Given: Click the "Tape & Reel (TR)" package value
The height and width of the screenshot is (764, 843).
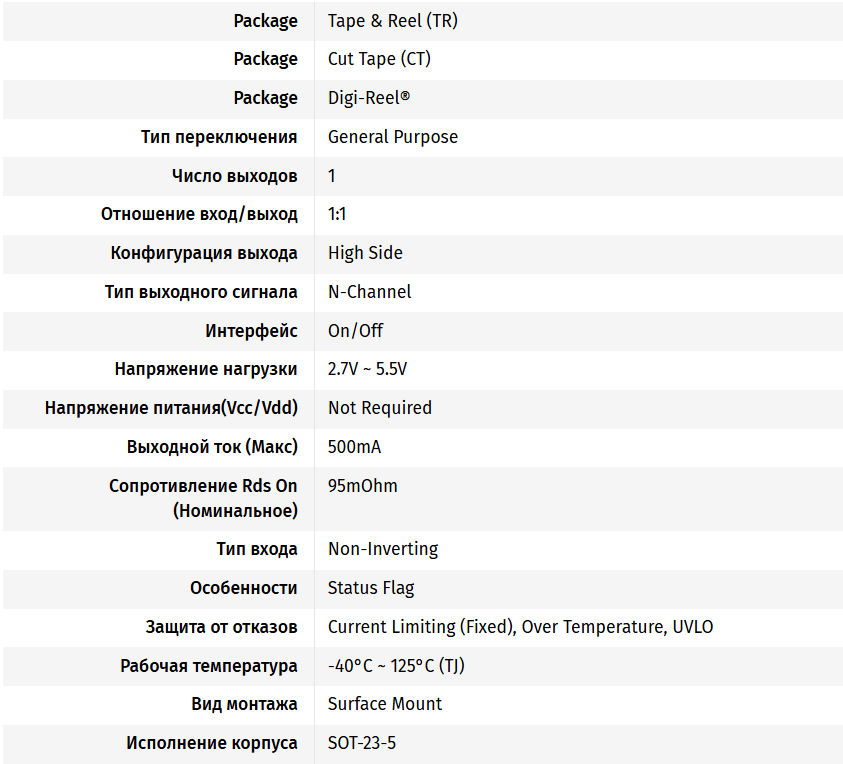Looking at the screenshot, I should (392, 21).
